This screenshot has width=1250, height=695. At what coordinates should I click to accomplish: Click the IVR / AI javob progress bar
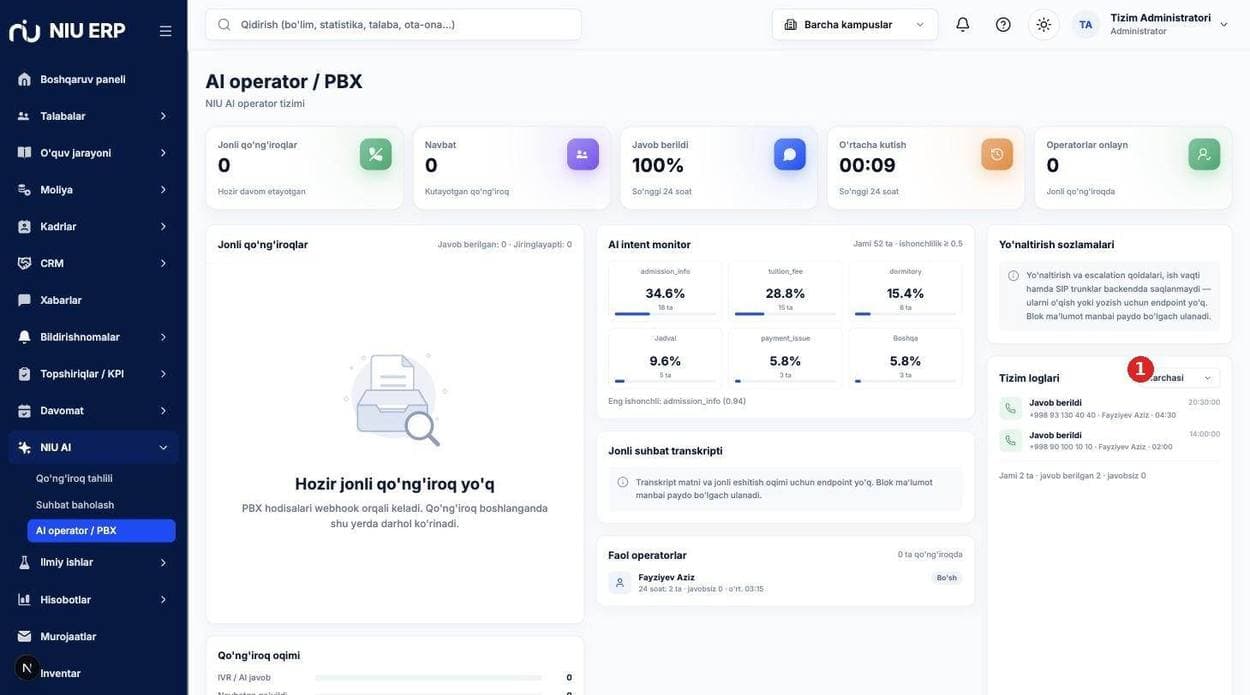428,678
